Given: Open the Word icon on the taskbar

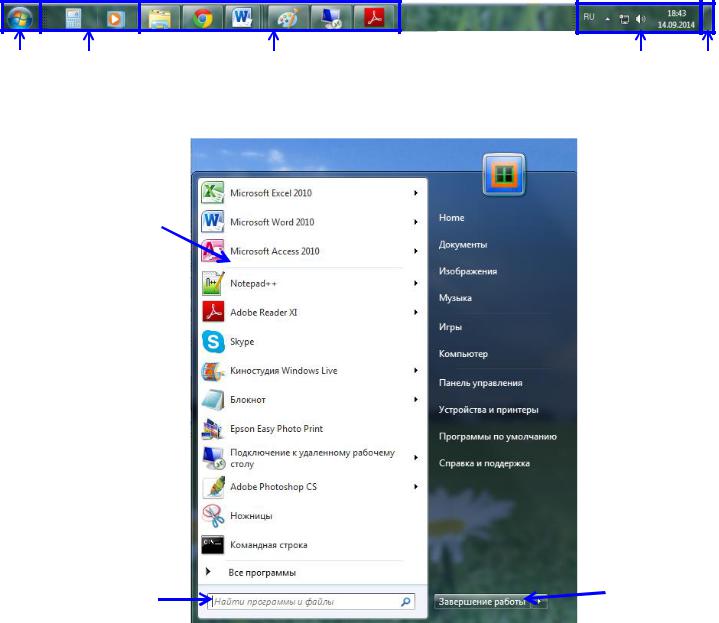Looking at the screenshot, I should point(242,18).
